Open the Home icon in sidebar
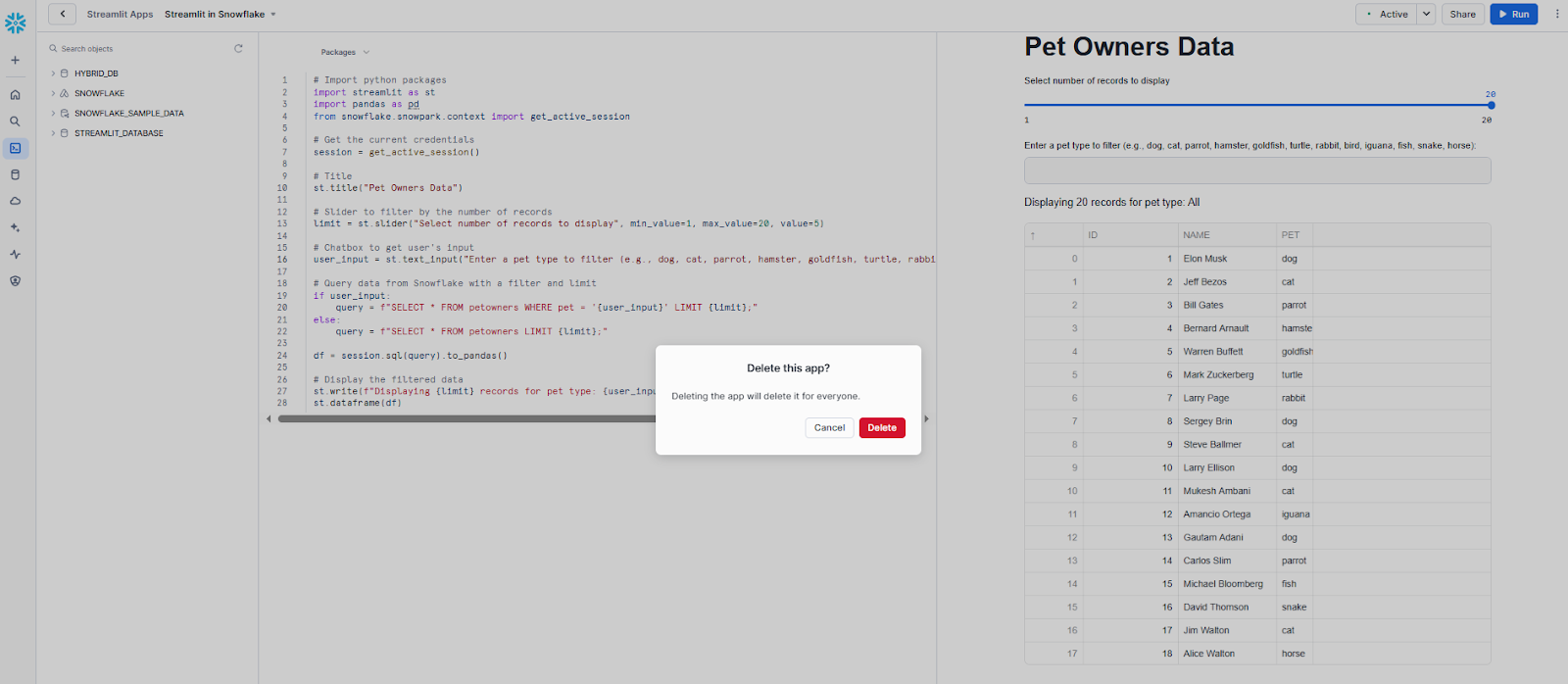Image resolution: width=1568 pixels, height=684 pixels. pos(15,95)
